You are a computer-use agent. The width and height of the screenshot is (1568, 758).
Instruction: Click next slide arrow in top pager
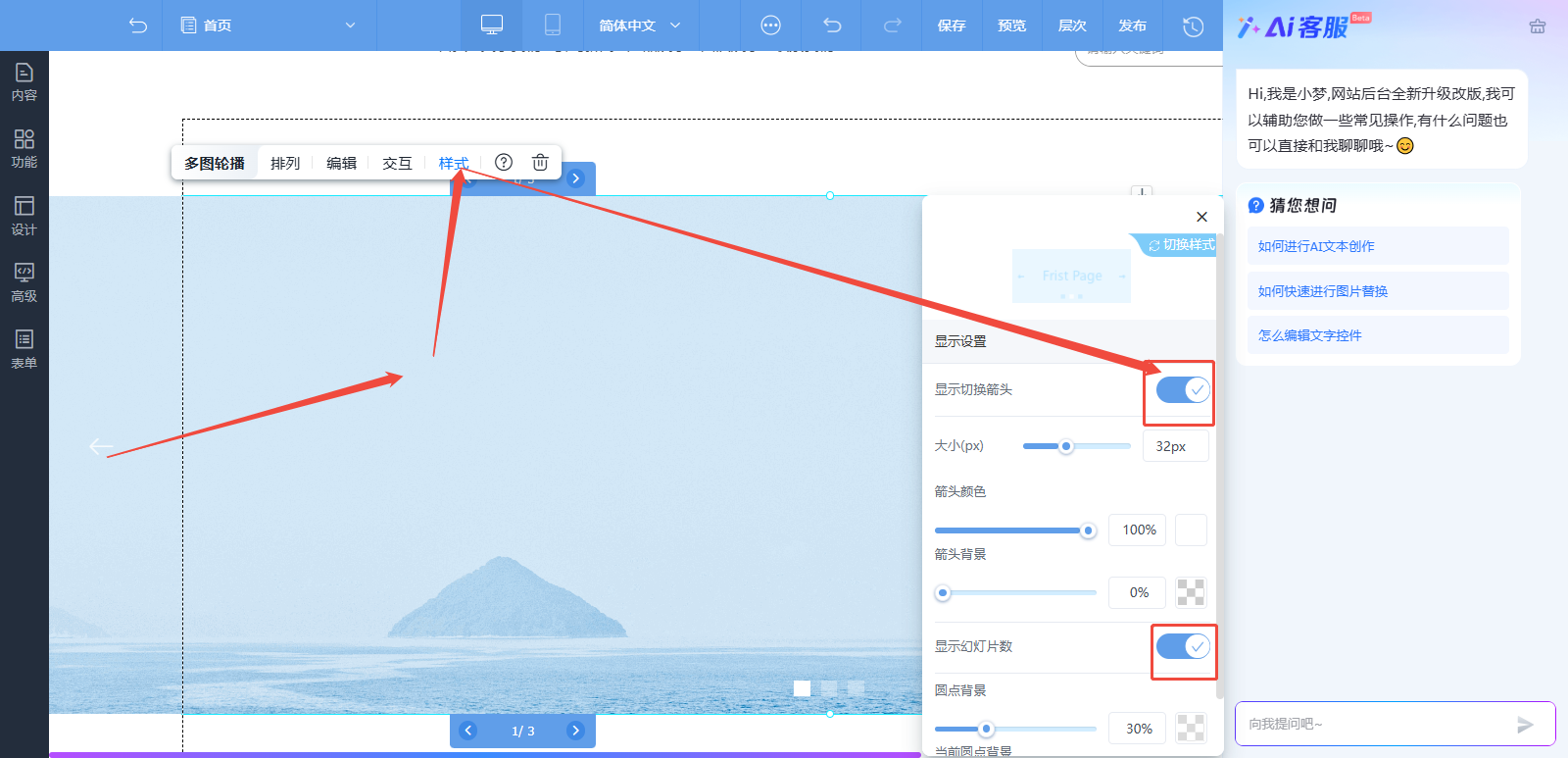(576, 178)
